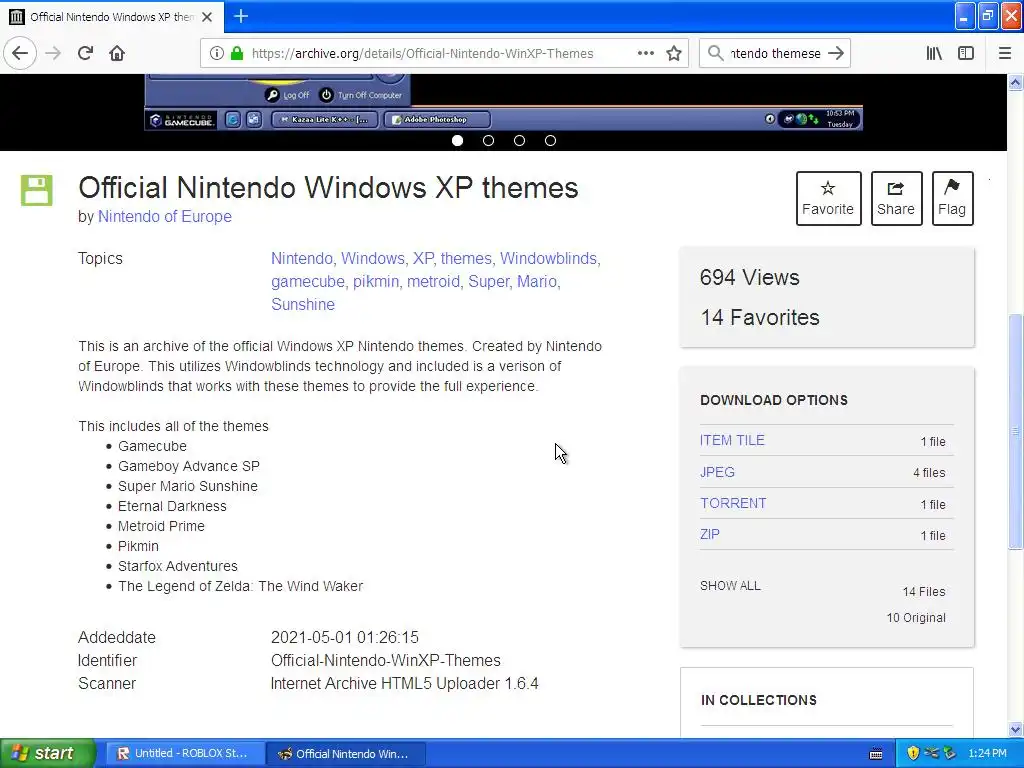The image size is (1024, 768).
Task: Open the Nintendo of Europe creator link
Action: 165,216
